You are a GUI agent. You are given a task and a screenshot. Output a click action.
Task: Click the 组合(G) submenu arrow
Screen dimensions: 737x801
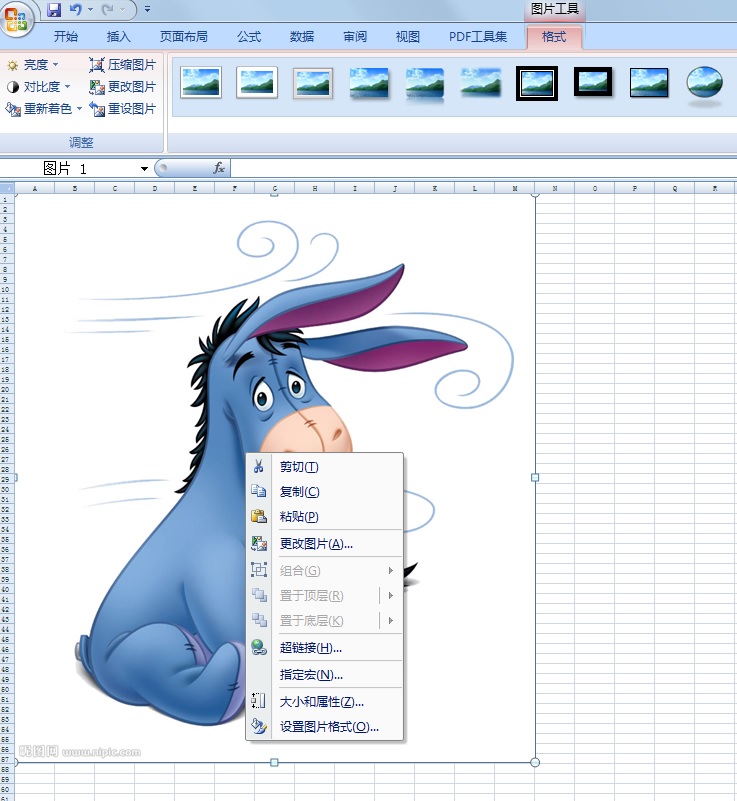391,570
